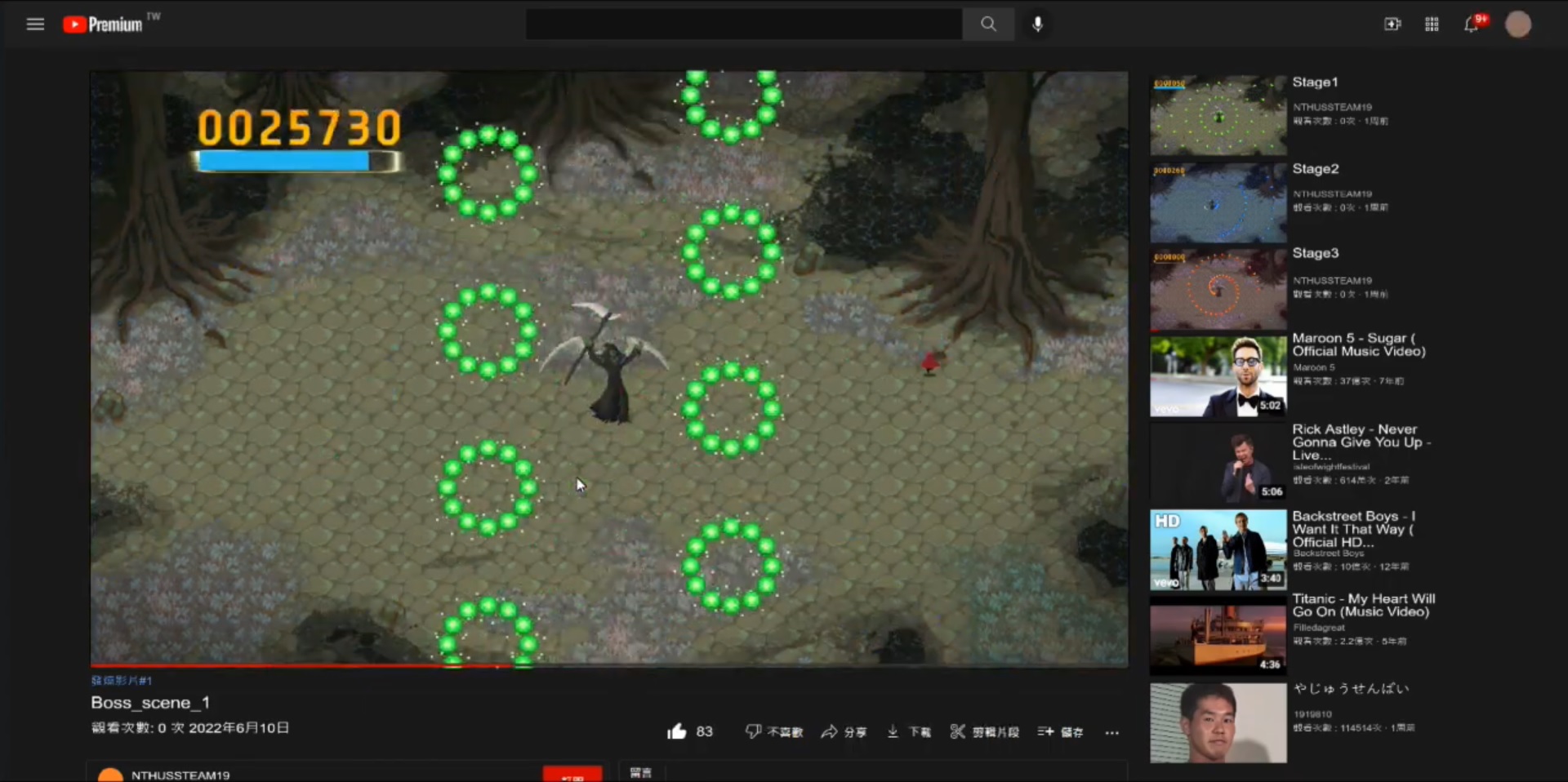Open the account avatar menu
The image size is (1568, 782).
coord(1518,24)
